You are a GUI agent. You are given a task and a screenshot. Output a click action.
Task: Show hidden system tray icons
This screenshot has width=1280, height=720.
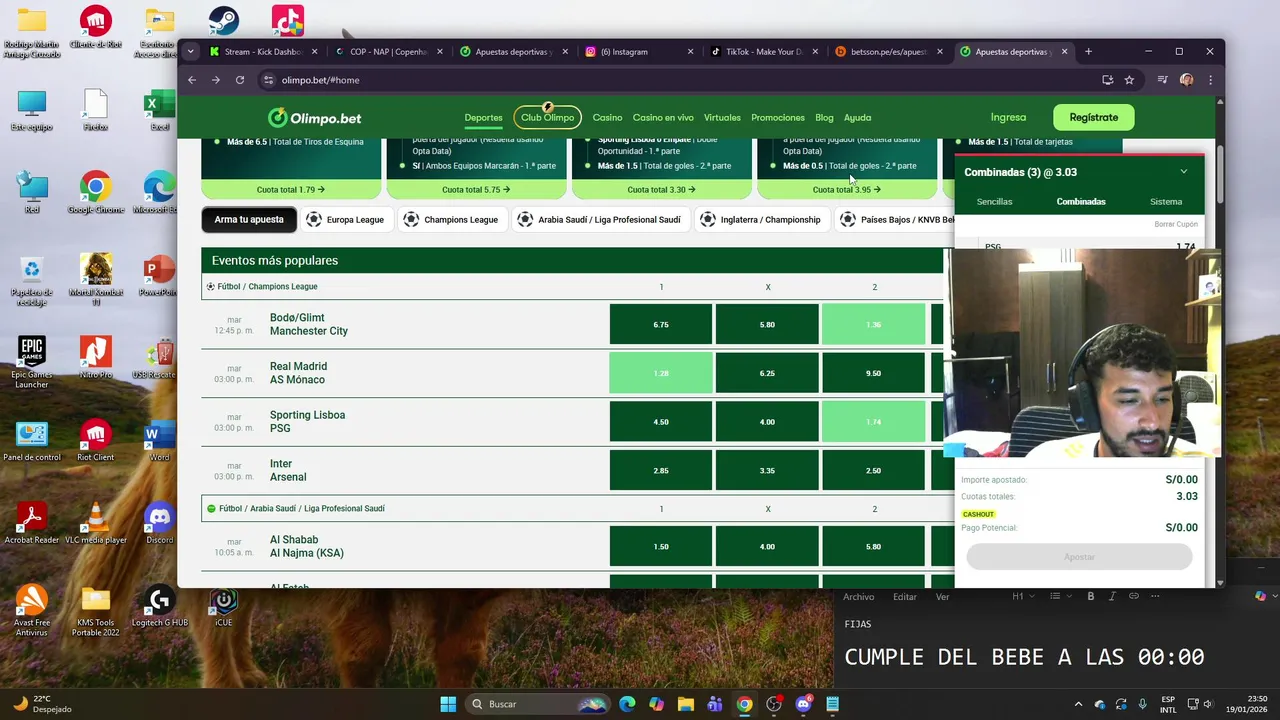pyautogui.click(x=1079, y=704)
